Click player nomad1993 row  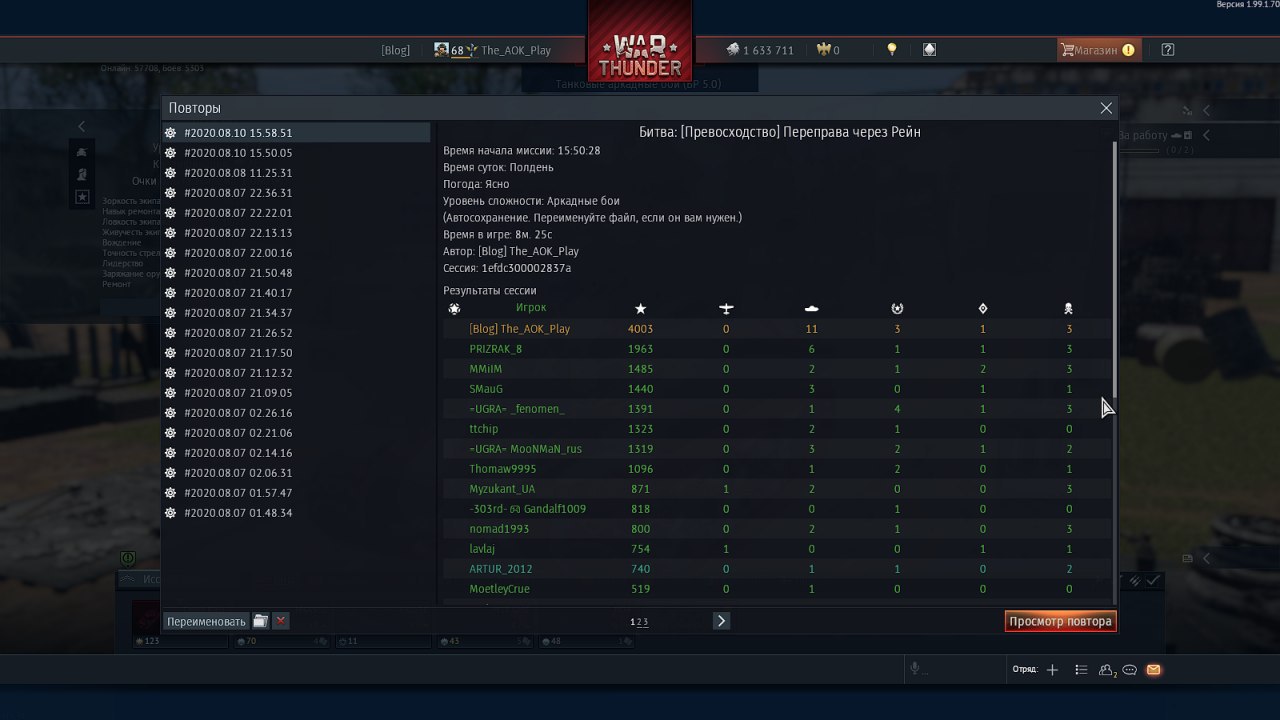pyautogui.click(x=776, y=529)
